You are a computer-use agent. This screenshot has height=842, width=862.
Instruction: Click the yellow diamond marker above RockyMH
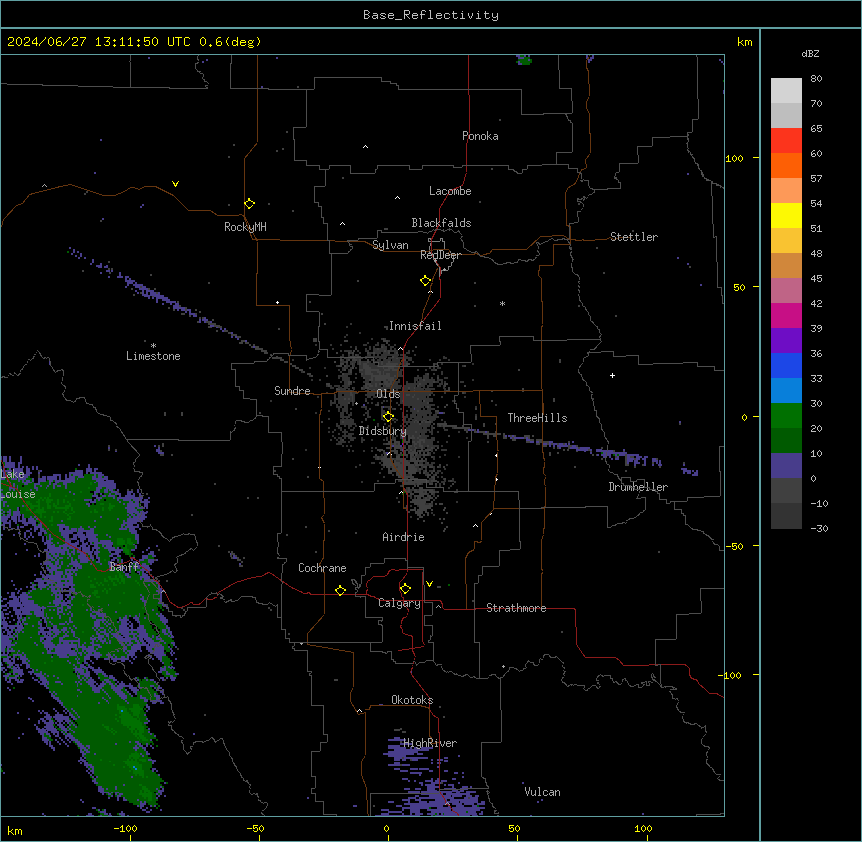tap(249, 204)
